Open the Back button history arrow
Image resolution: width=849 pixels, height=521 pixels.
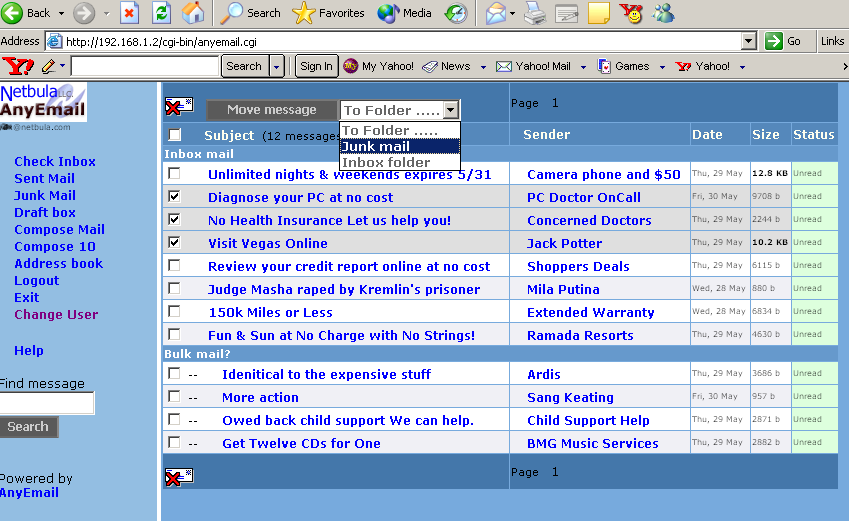[x=61, y=13]
